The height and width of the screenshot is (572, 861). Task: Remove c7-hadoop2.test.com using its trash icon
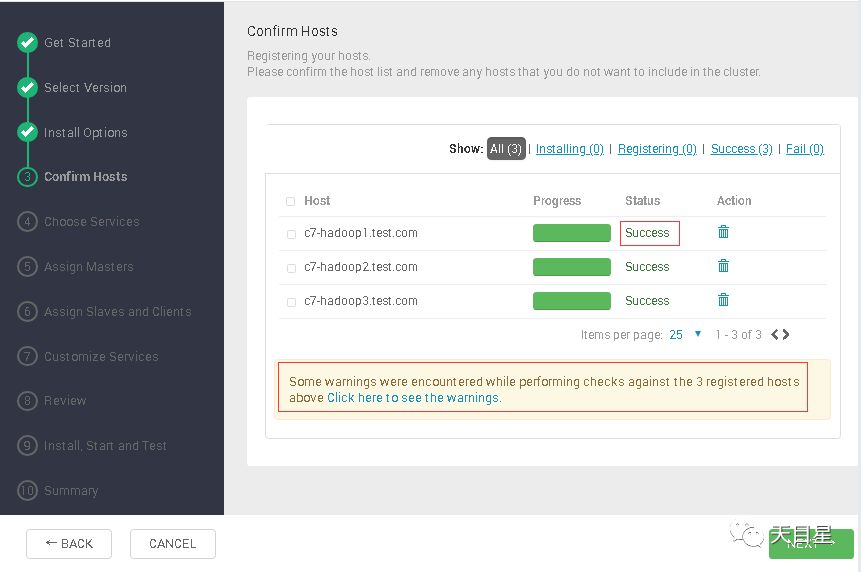(x=723, y=266)
